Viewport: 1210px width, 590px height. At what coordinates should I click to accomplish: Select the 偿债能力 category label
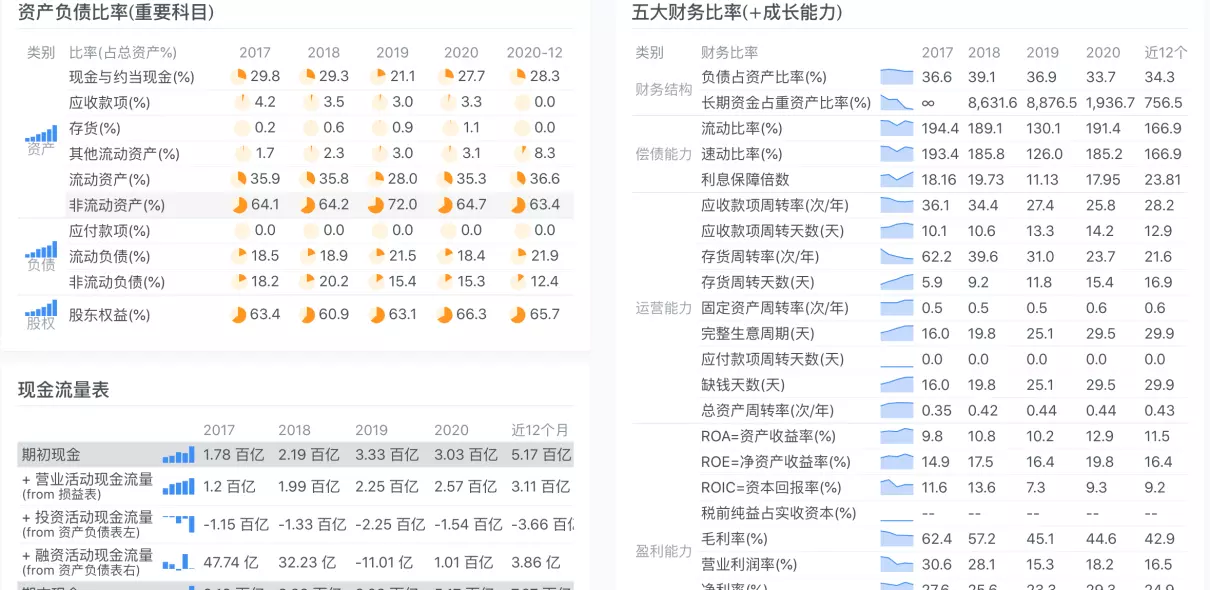click(664, 153)
